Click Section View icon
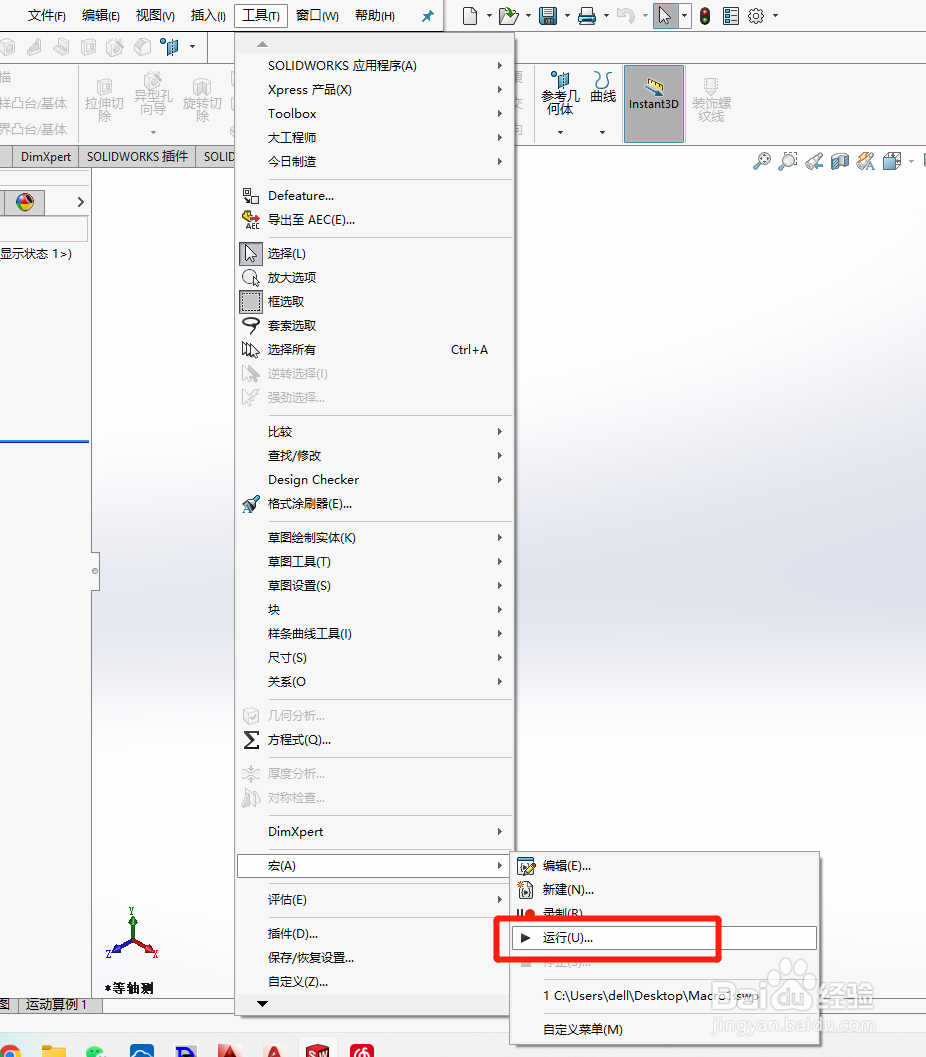Screen dimensions: 926x1057 click(840, 160)
